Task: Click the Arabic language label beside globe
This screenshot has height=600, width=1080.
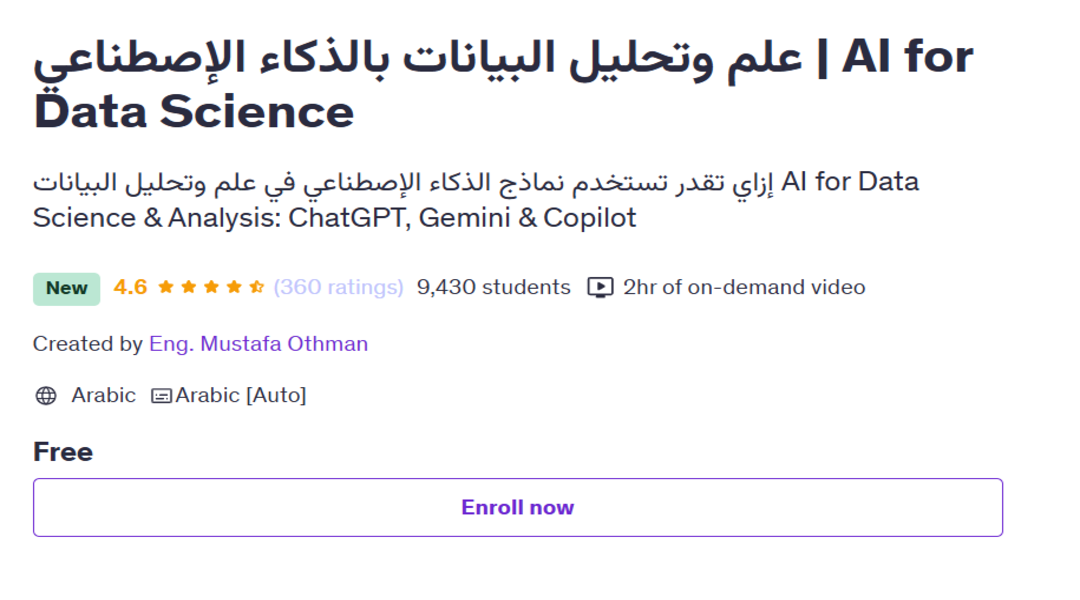Action: point(103,396)
